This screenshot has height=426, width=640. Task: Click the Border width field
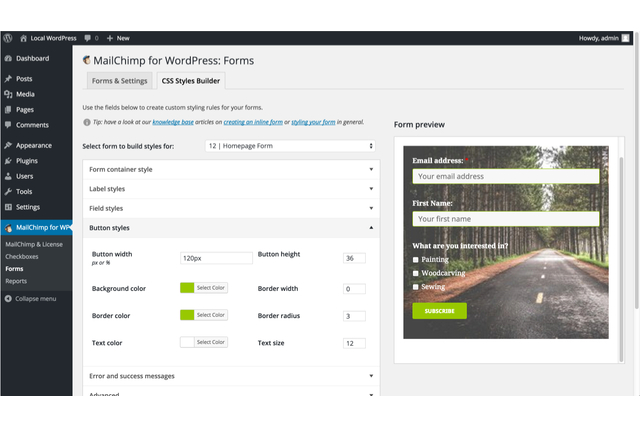coord(354,289)
